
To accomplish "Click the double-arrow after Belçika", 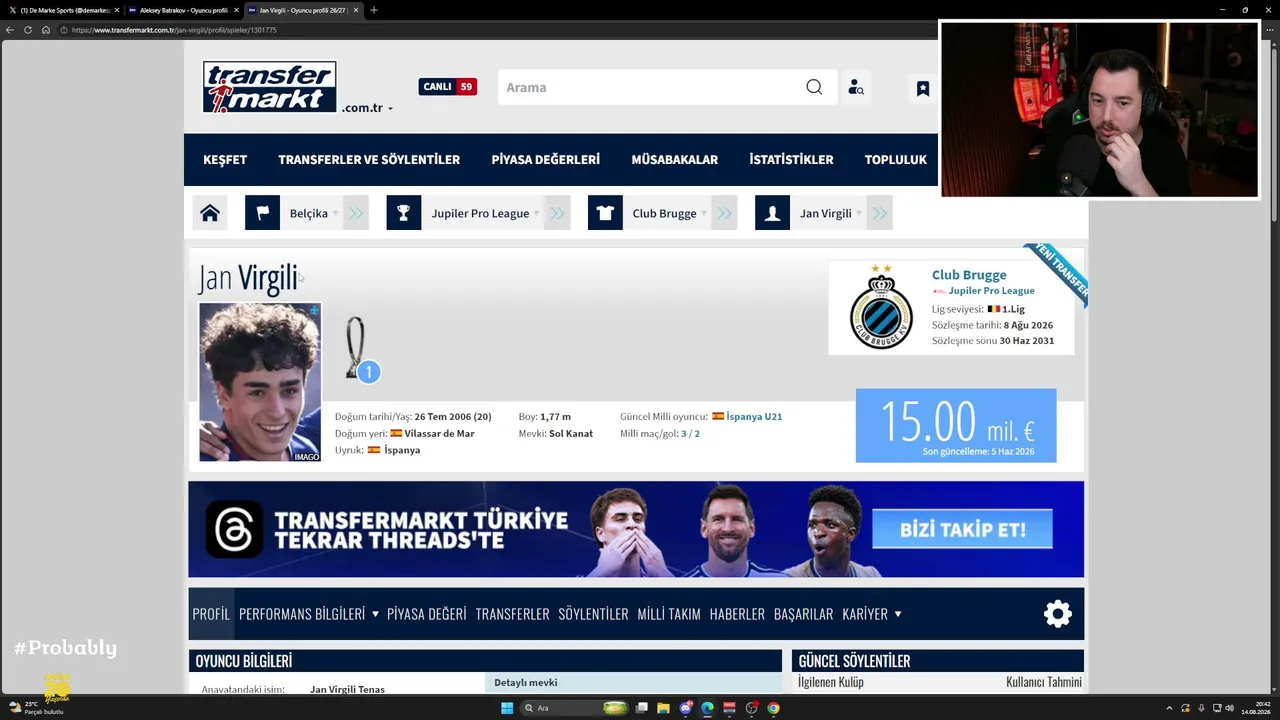I will click(x=355, y=213).
